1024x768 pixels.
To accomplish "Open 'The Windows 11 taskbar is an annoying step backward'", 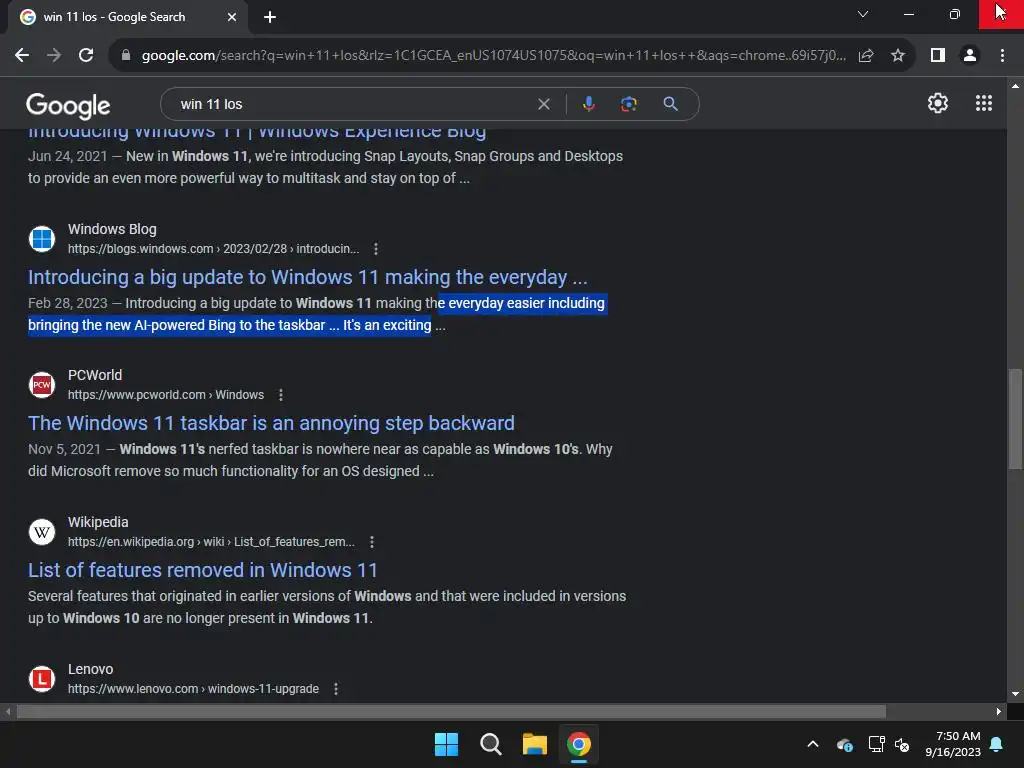I will 271,423.
